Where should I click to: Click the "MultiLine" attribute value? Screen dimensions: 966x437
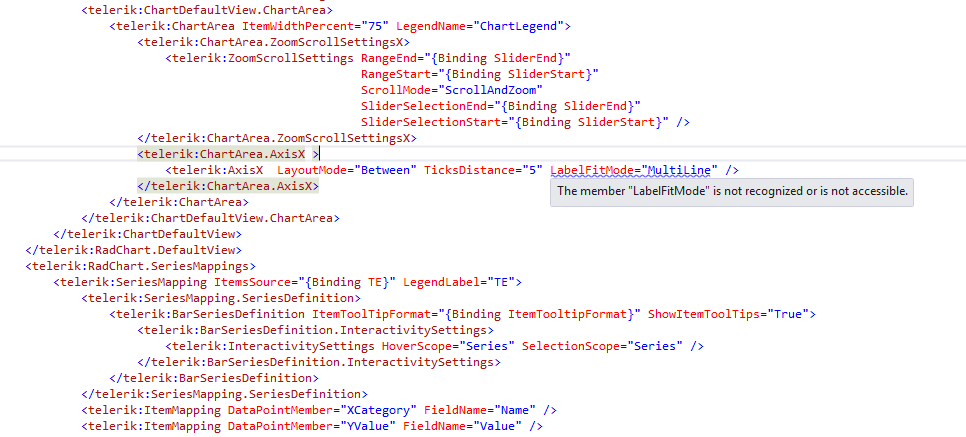pos(680,170)
